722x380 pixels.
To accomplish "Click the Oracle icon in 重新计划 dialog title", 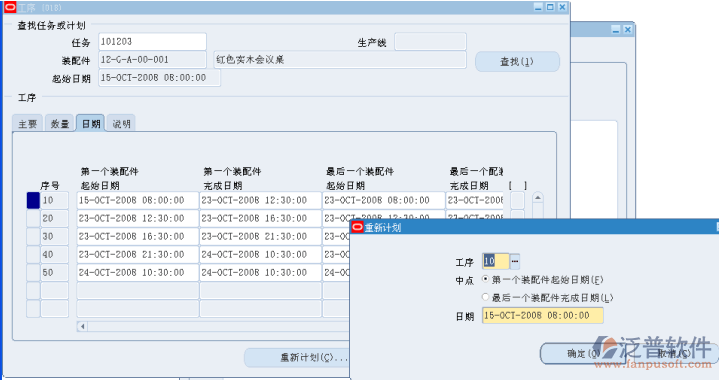I will point(357,227).
